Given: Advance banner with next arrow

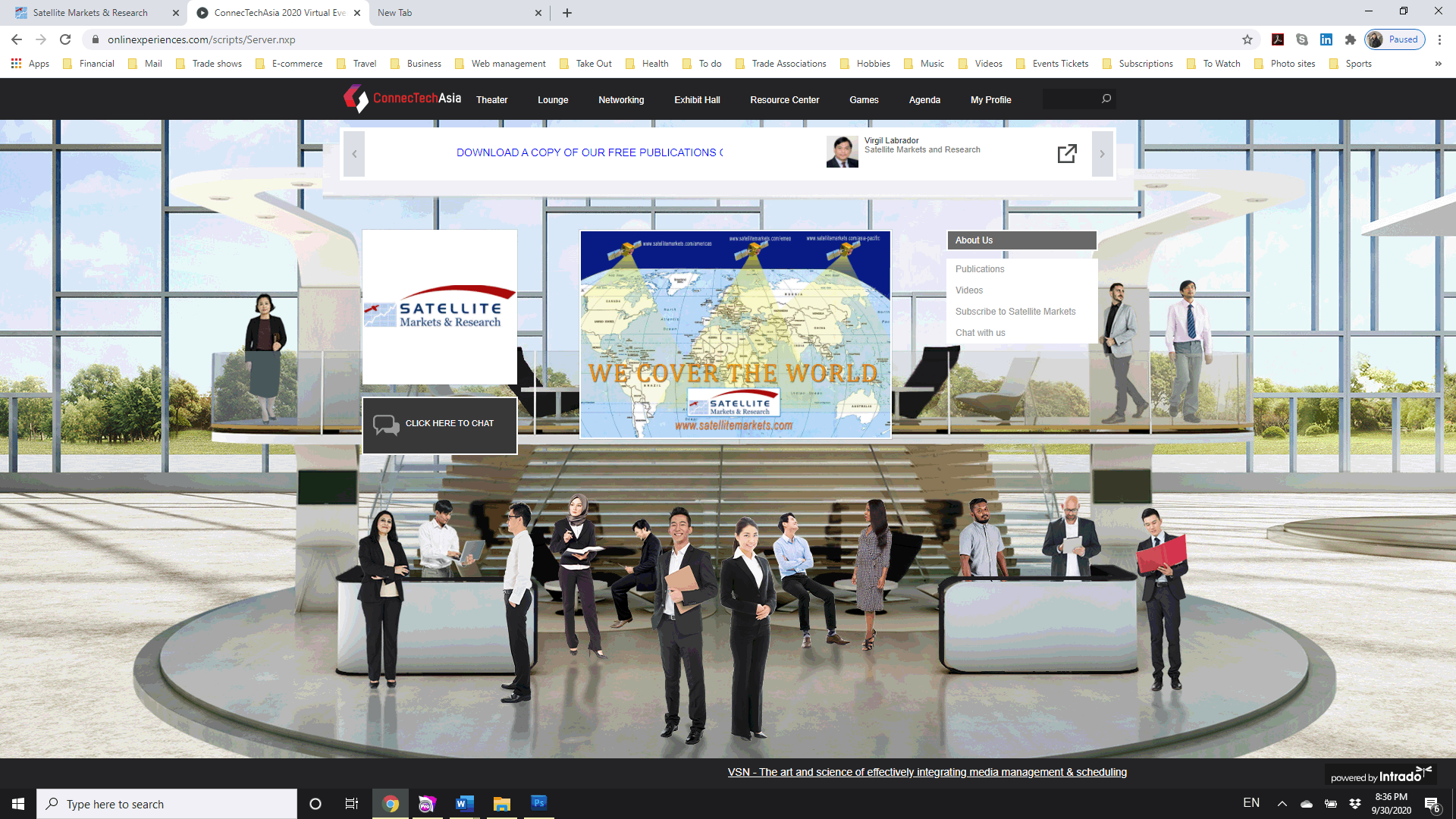Looking at the screenshot, I should tap(1102, 154).
